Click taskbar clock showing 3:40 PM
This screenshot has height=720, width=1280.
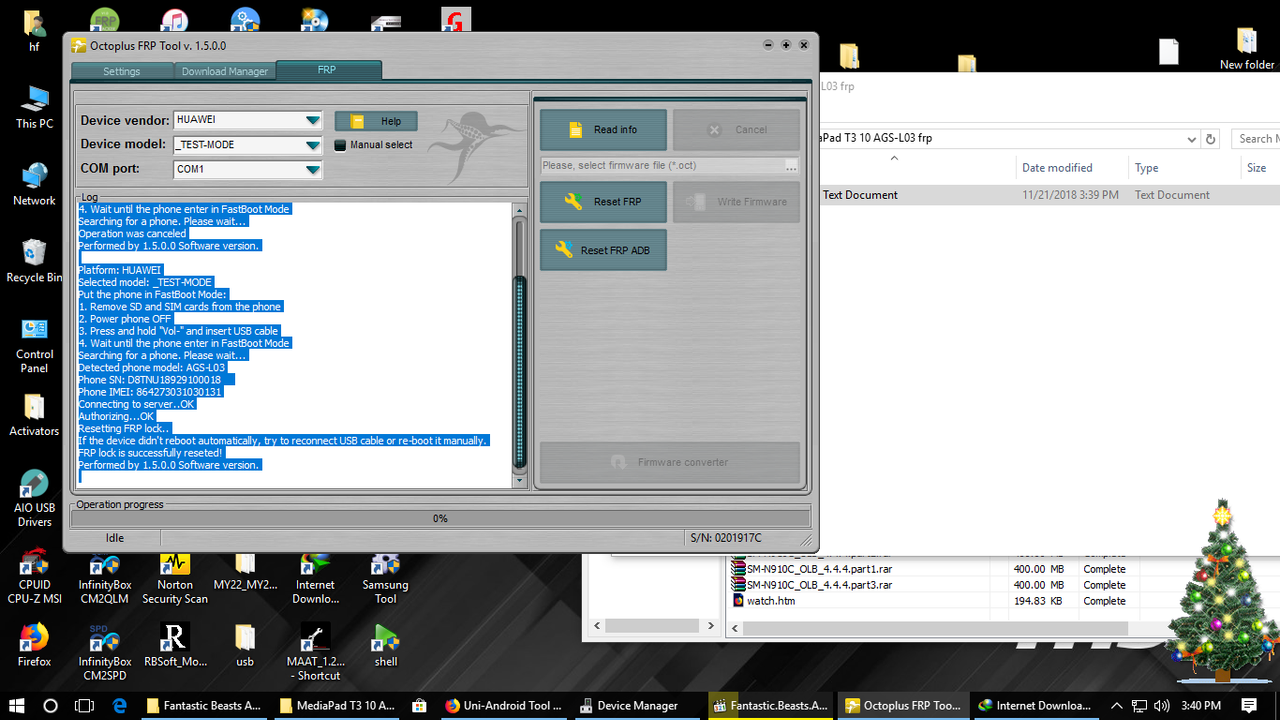tap(1200, 705)
